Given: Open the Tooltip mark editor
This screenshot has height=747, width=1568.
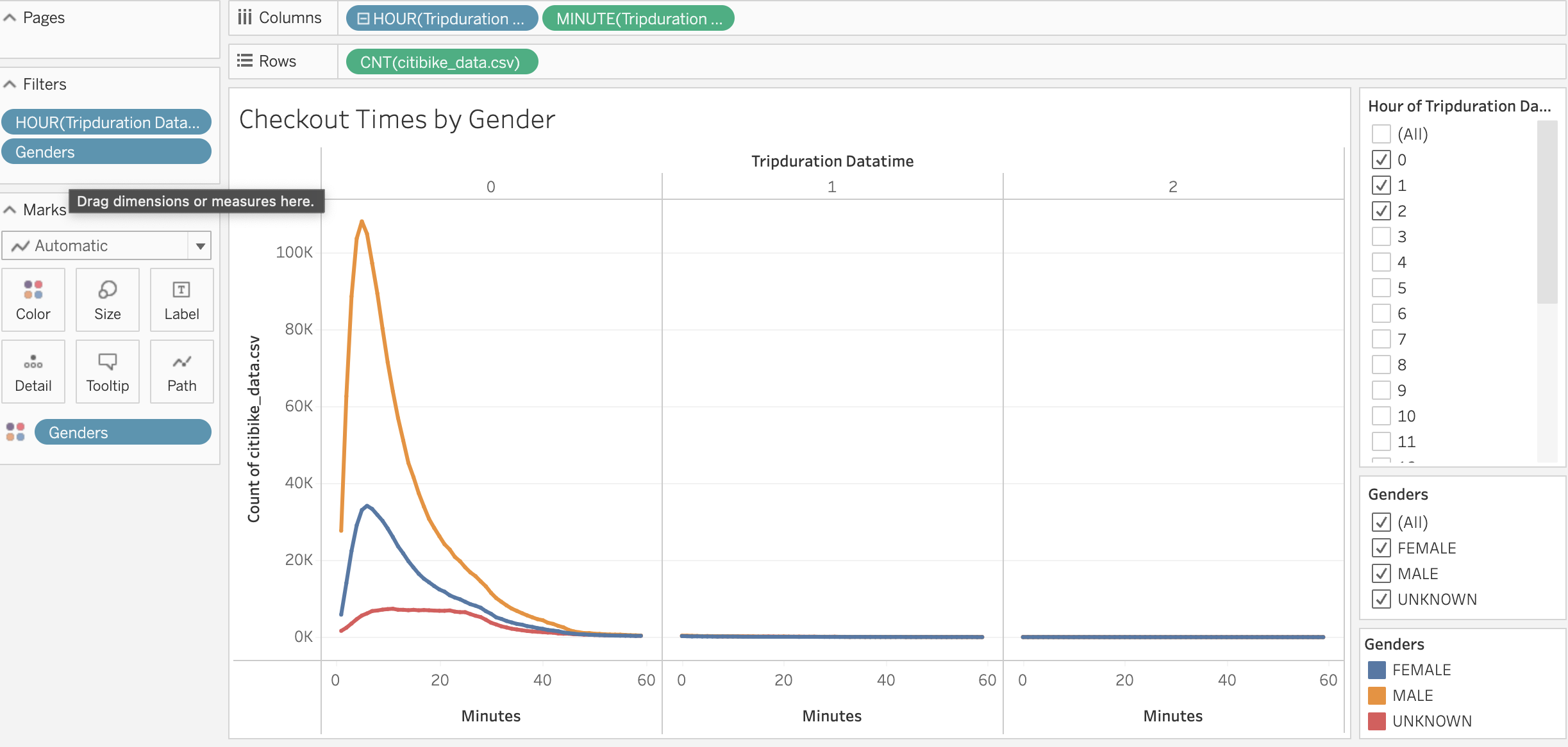Looking at the screenshot, I should point(107,370).
